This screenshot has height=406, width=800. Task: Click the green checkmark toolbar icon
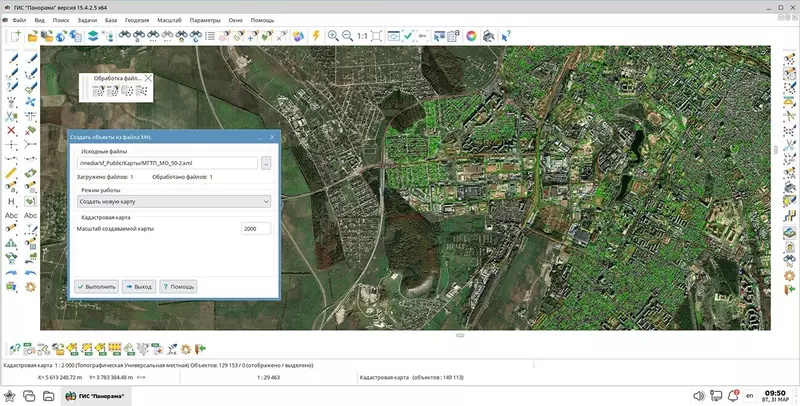coord(409,36)
